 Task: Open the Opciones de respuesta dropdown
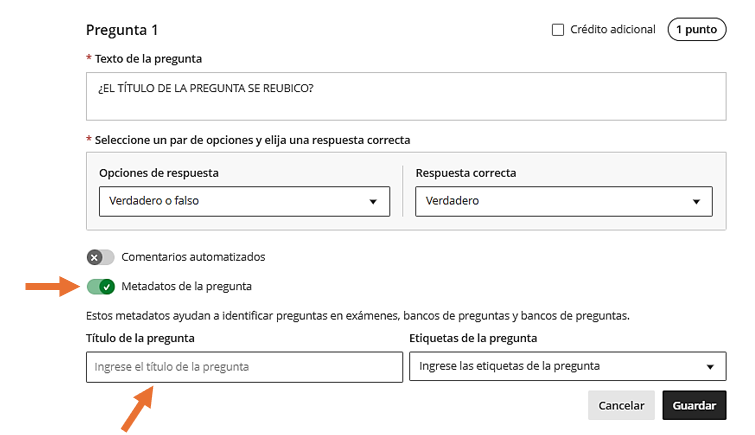pos(244,201)
